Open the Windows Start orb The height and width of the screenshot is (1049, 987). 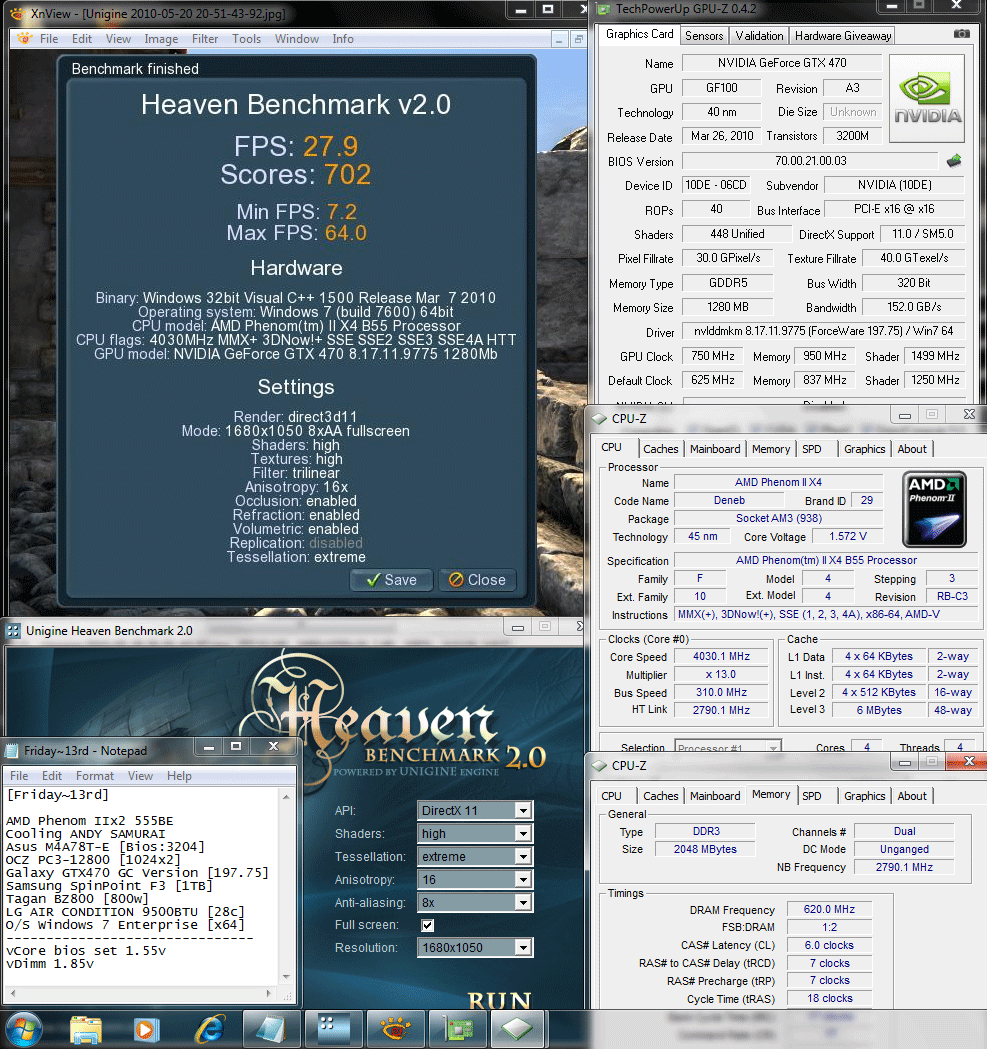[x=24, y=1029]
